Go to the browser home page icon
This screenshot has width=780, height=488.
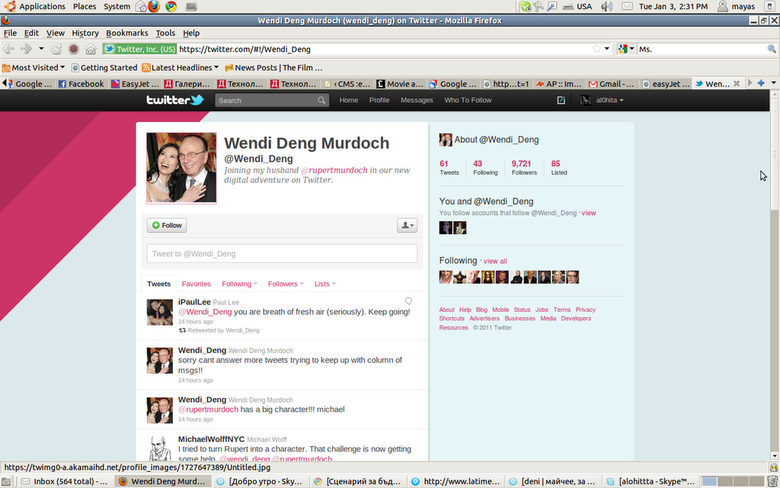pos(91,49)
